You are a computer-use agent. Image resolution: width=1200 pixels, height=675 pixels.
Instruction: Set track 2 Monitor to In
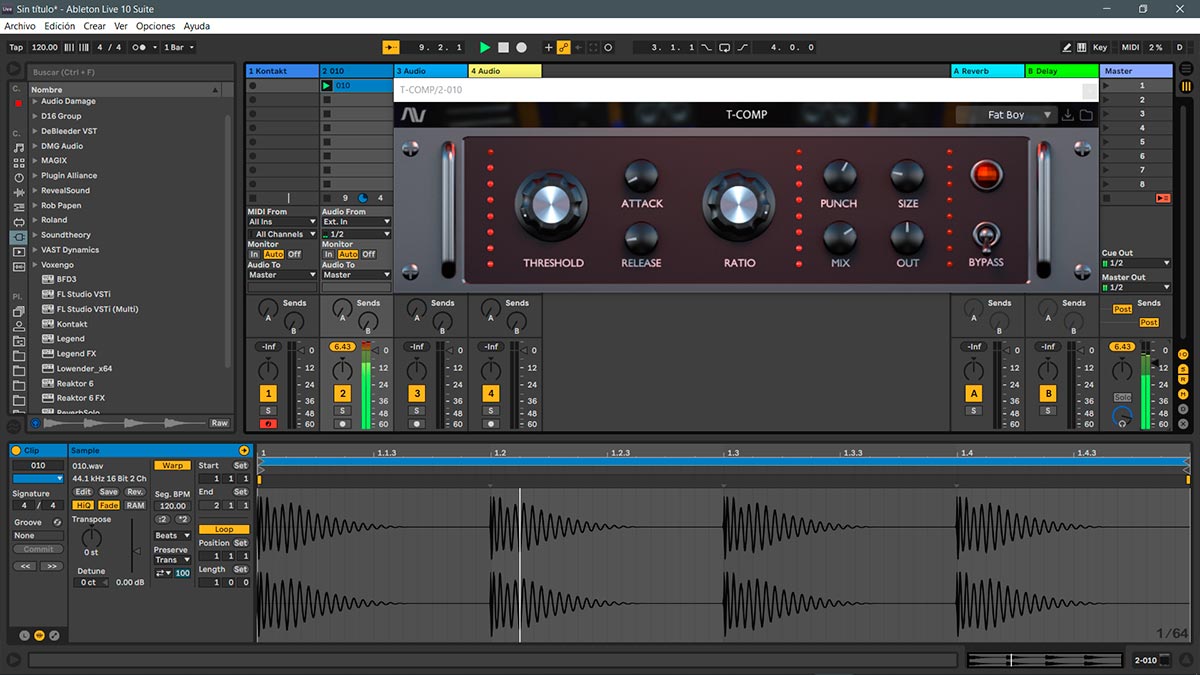pyautogui.click(x=327, y=254)
